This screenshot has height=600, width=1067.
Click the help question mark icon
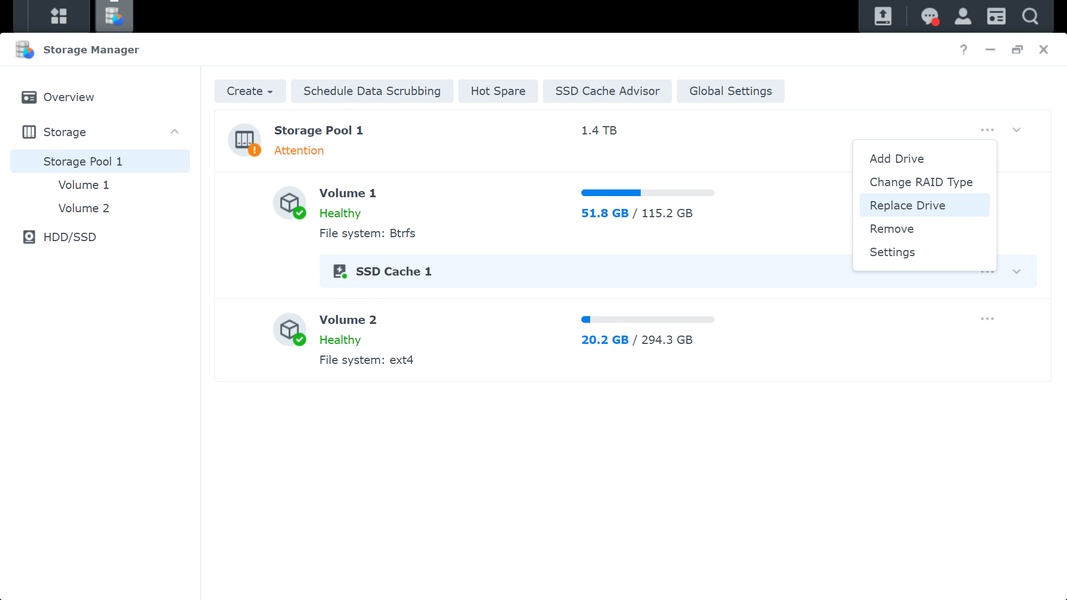(x=963, y=50)
